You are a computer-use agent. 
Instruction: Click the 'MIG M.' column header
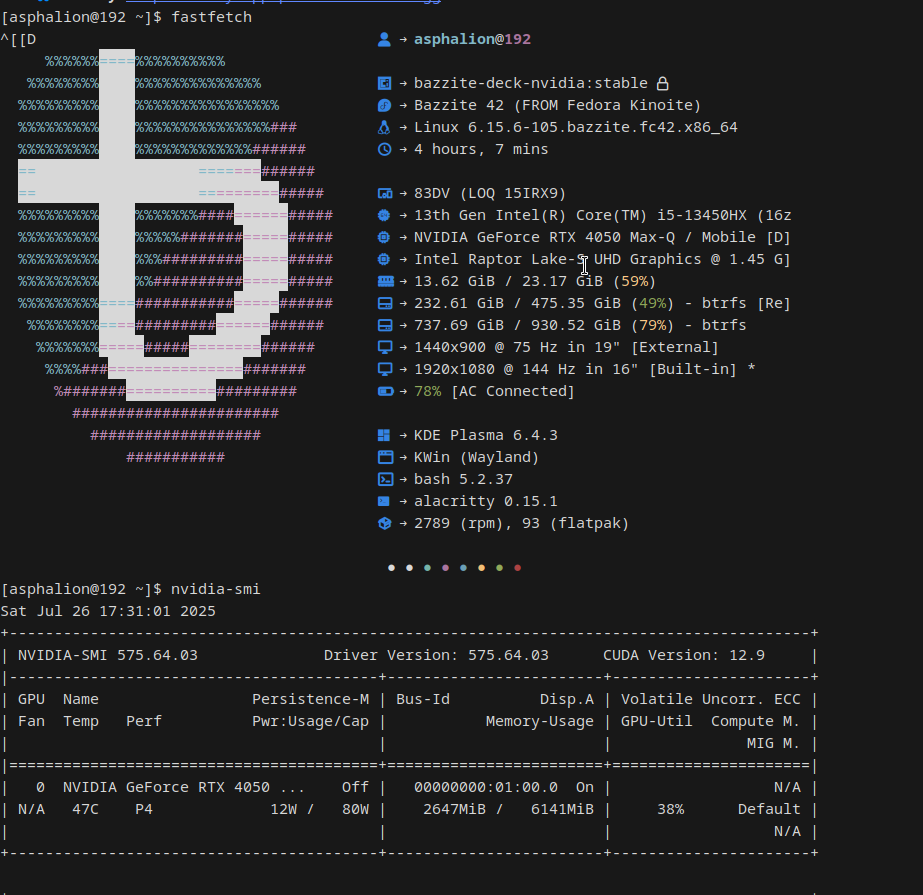[x=773, y=744]
